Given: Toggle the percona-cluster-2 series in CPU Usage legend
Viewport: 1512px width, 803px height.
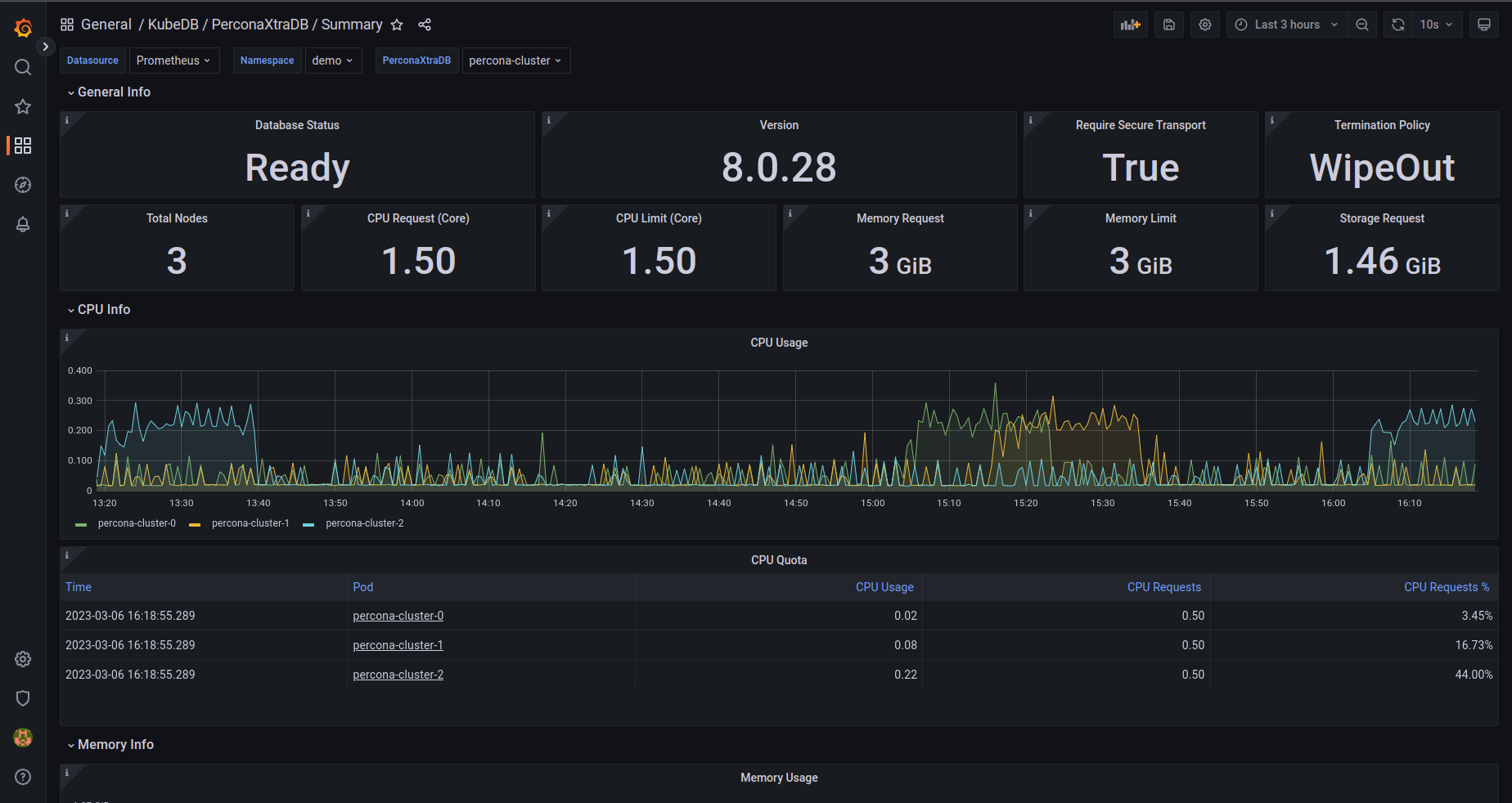Looking at the screenshot, I should 364,523.
